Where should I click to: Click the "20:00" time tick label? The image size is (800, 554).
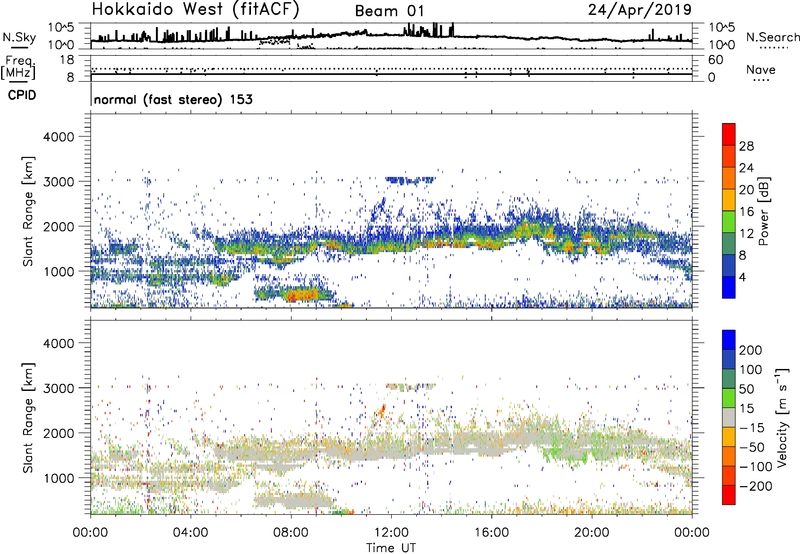tap(591, 533)
